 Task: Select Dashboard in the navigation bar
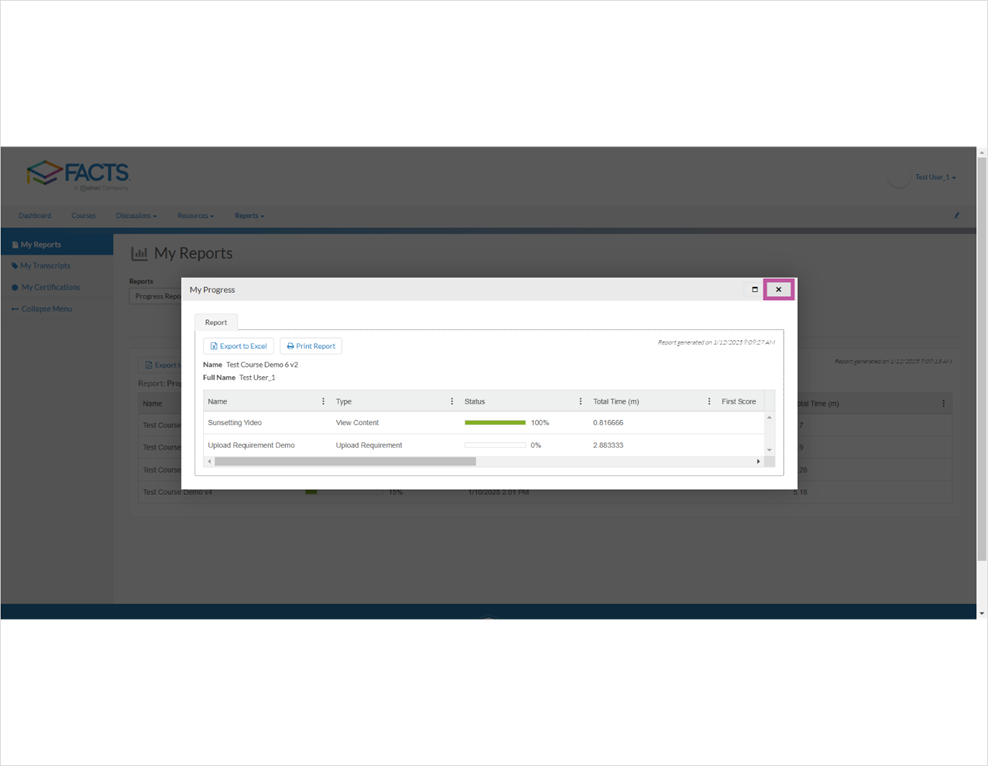pyautogui.click(x=34, y=215)
